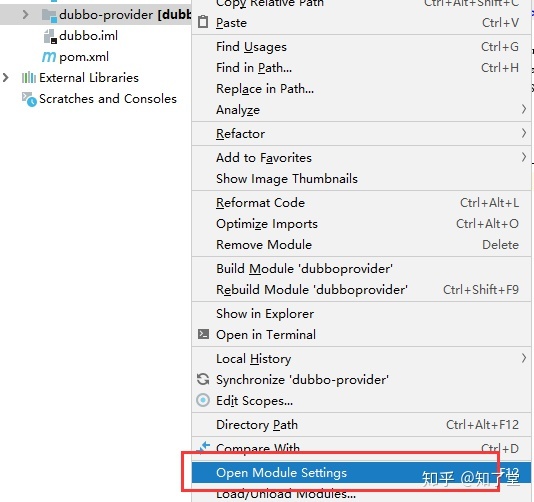534x502 pixels.
Task: Select External Libraries tree row
Action: point(89,78)
